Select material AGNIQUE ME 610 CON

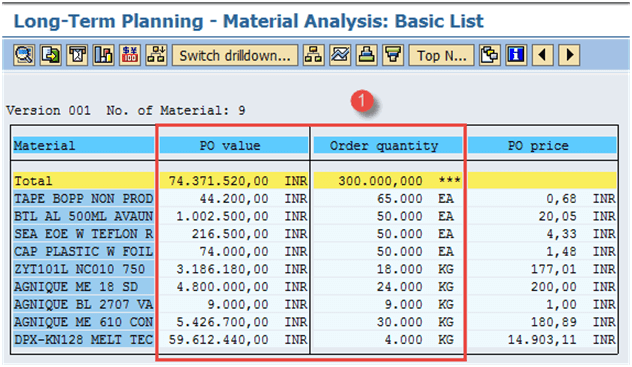[83, 322]
